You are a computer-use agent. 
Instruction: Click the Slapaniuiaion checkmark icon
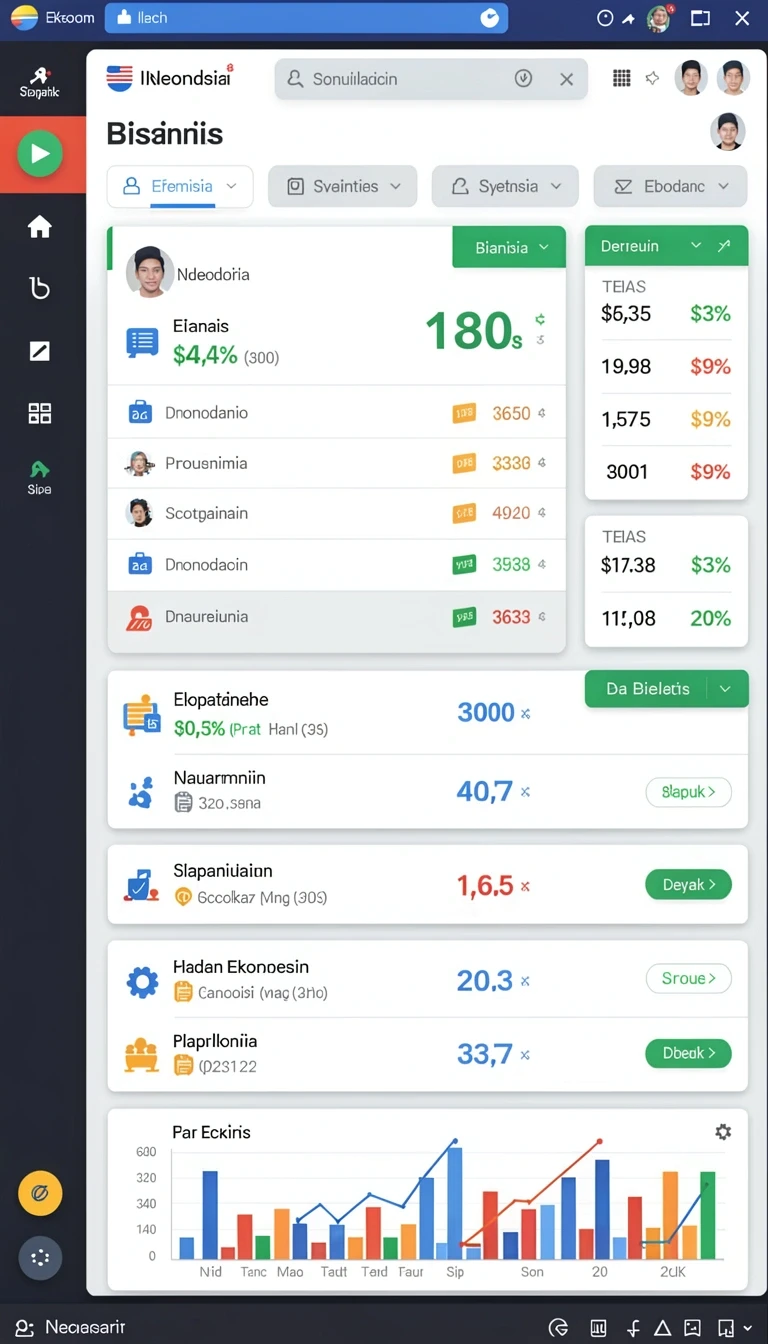(x=141, y=884)
